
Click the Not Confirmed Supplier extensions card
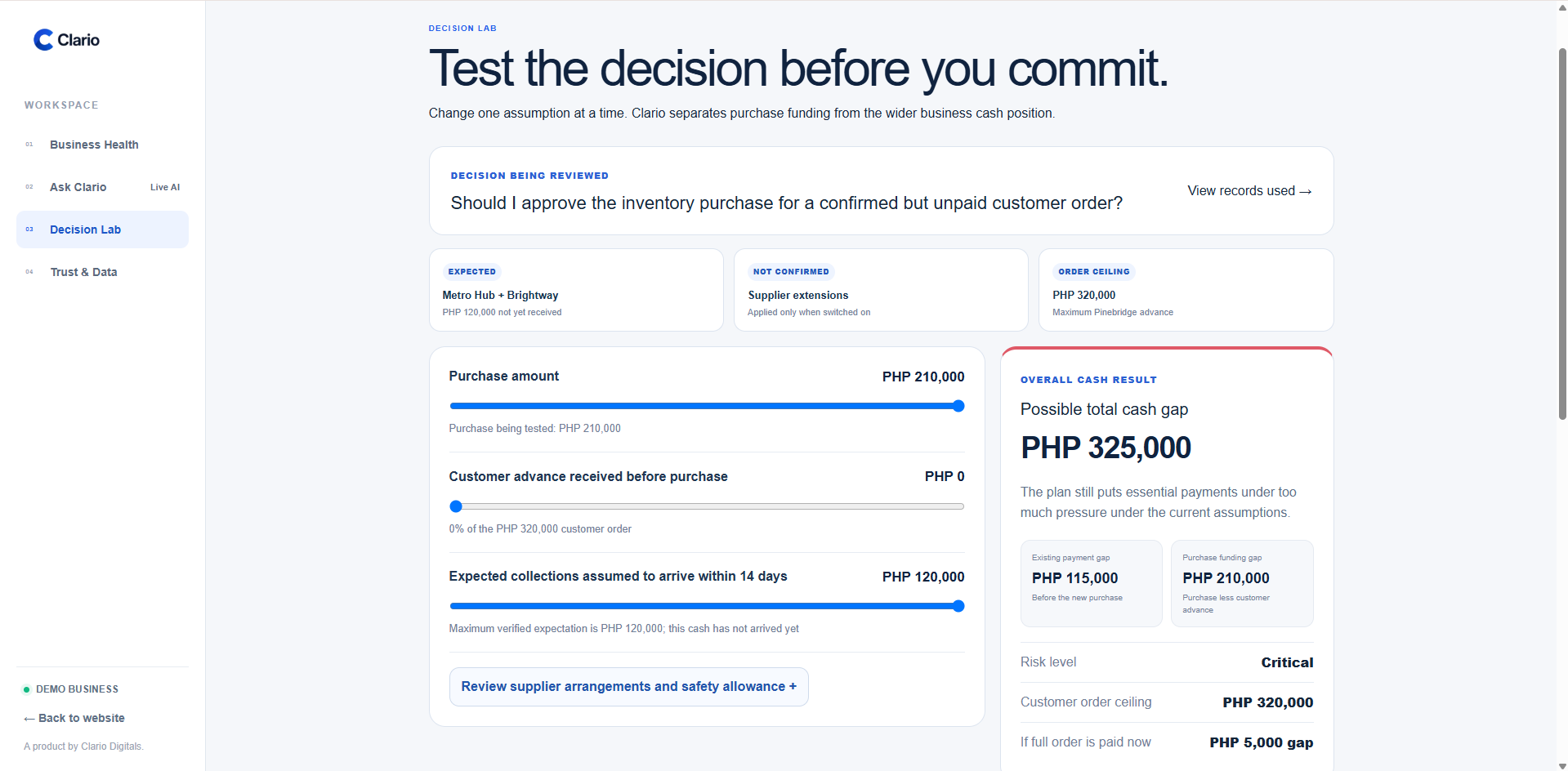(x=881, y=290)
